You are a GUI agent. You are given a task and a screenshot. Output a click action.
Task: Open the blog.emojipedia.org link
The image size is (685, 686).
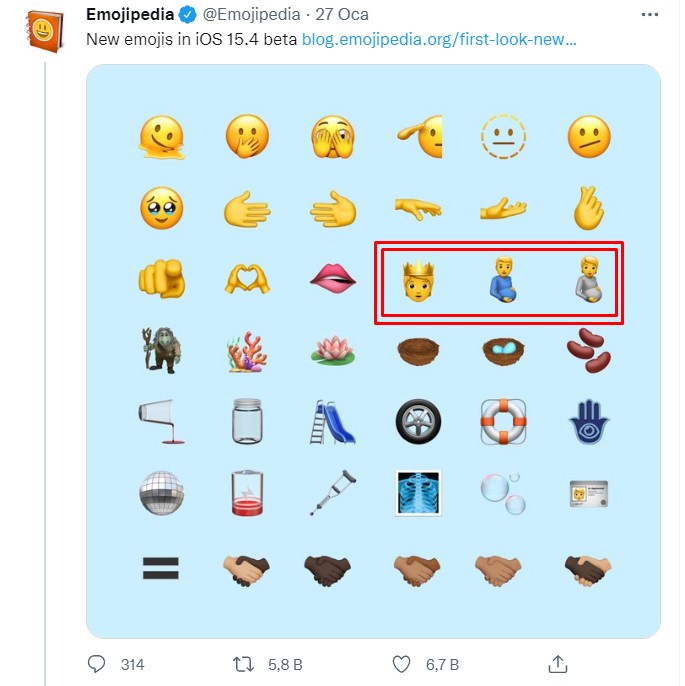point(440,40)
